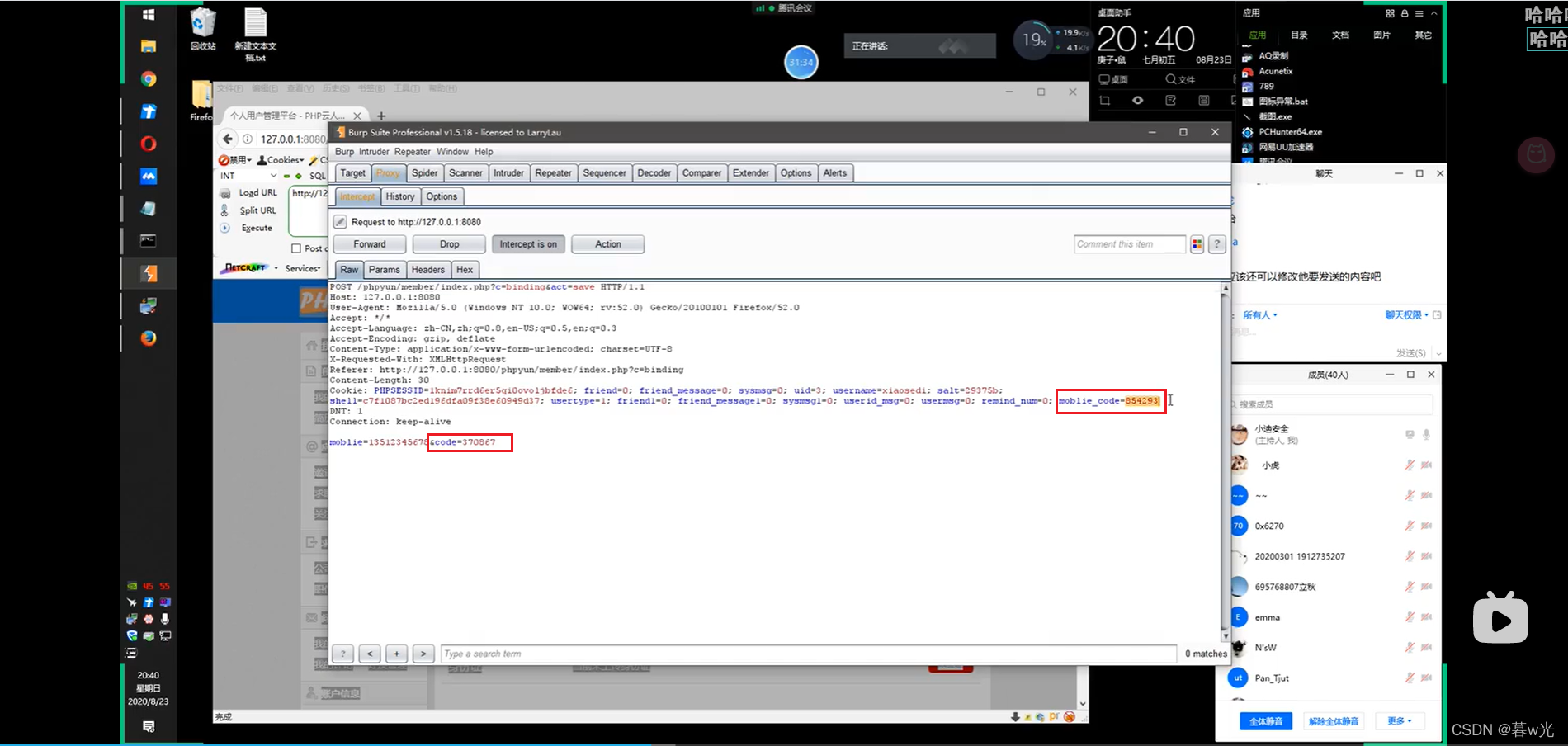
Task: Click the crop/screenshot icon in desktop assistant
Action: pos(1105,101)
